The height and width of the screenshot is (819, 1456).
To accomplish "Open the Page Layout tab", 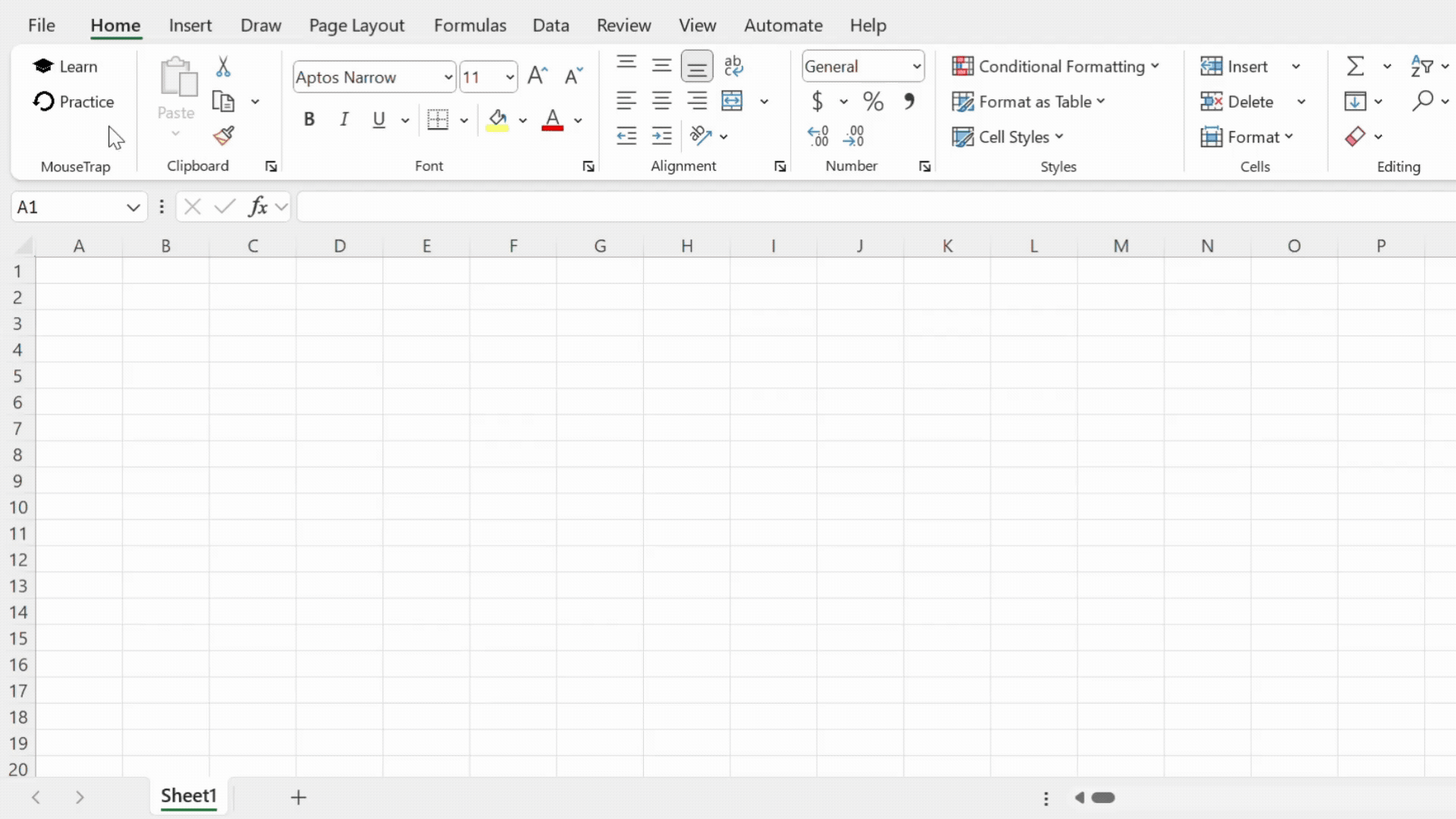I will tap(356, 25).
